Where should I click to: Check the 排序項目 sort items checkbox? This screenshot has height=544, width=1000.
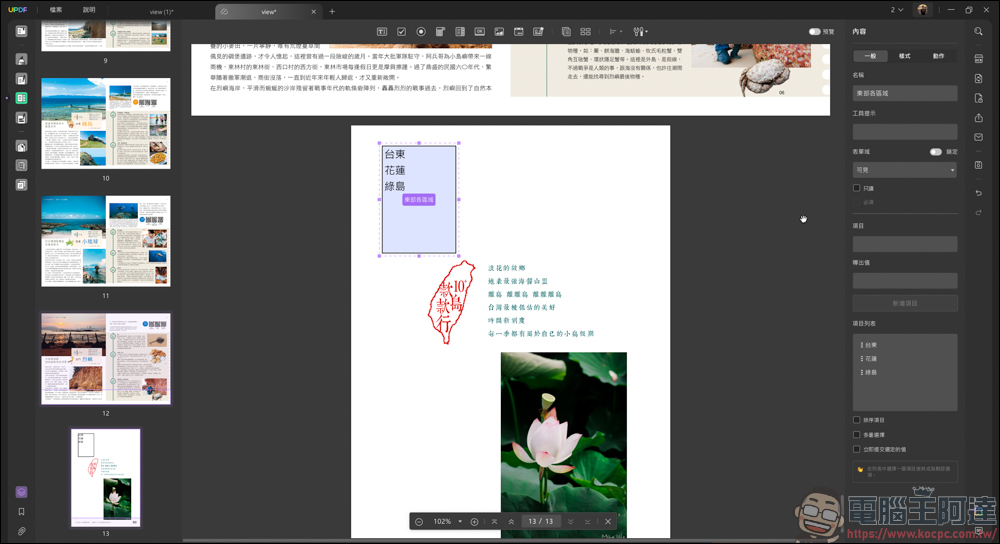point(857,420)
